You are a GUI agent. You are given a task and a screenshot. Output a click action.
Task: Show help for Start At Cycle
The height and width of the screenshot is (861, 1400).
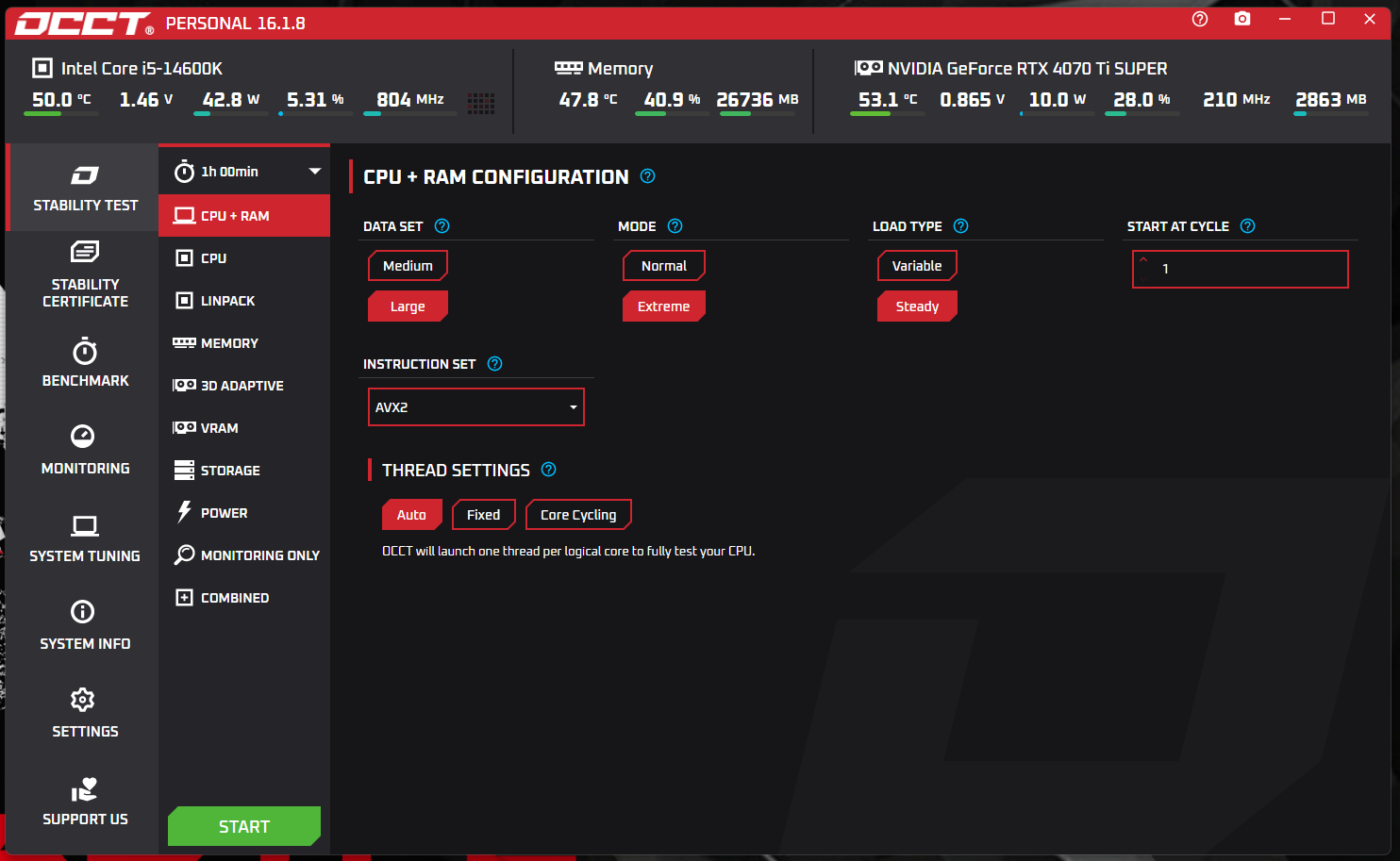pos(1247,226)
